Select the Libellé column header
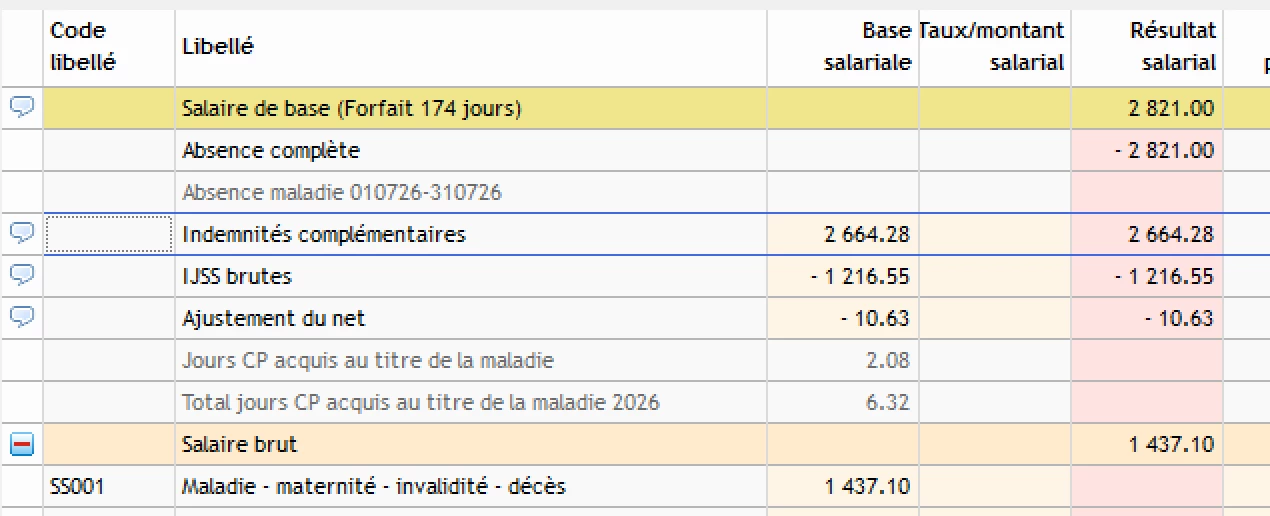Screen dimensions: 1270x516 [x=471, y=47]
